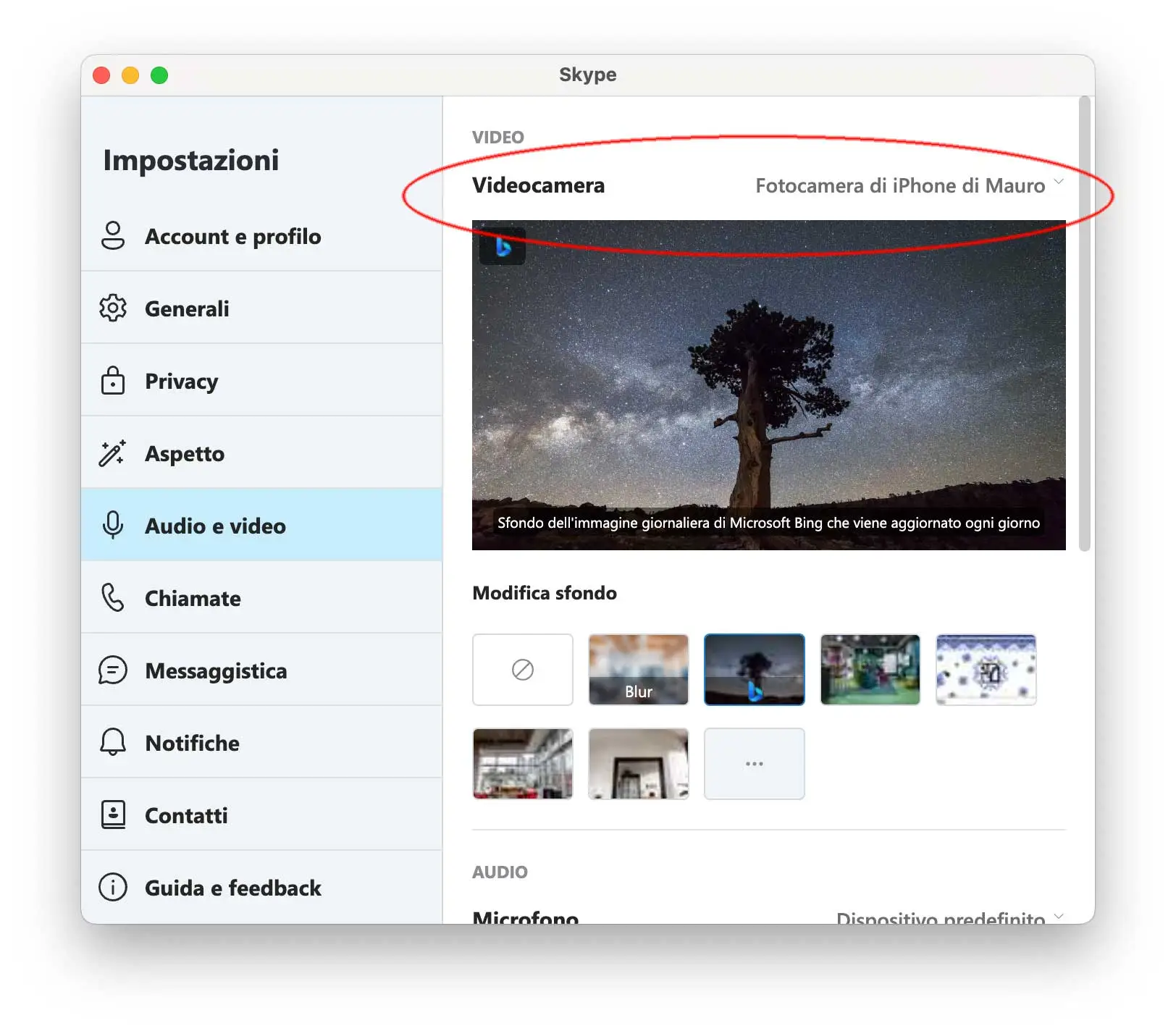The image size is (1176, 1031).
Task: Select the cafe interior background thumbnail
Action: point(522,763)
